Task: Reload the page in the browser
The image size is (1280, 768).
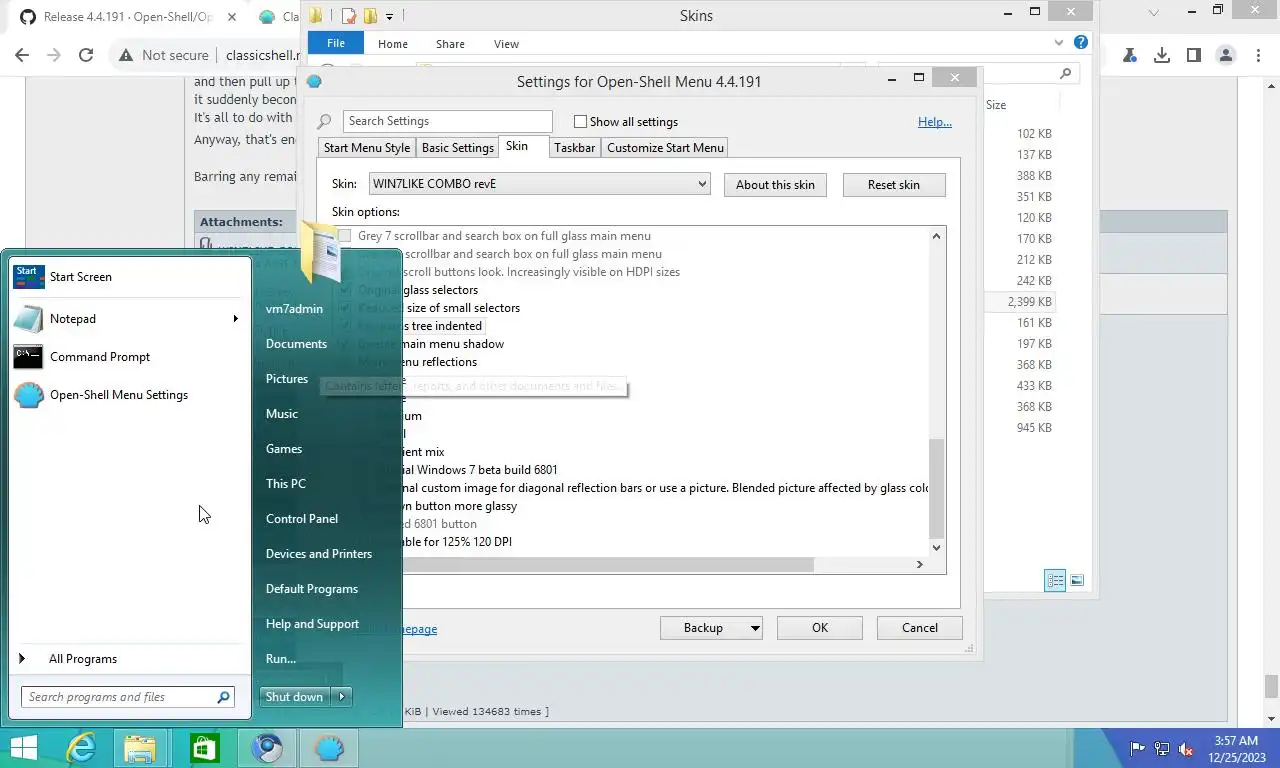Action: [86, 55]
